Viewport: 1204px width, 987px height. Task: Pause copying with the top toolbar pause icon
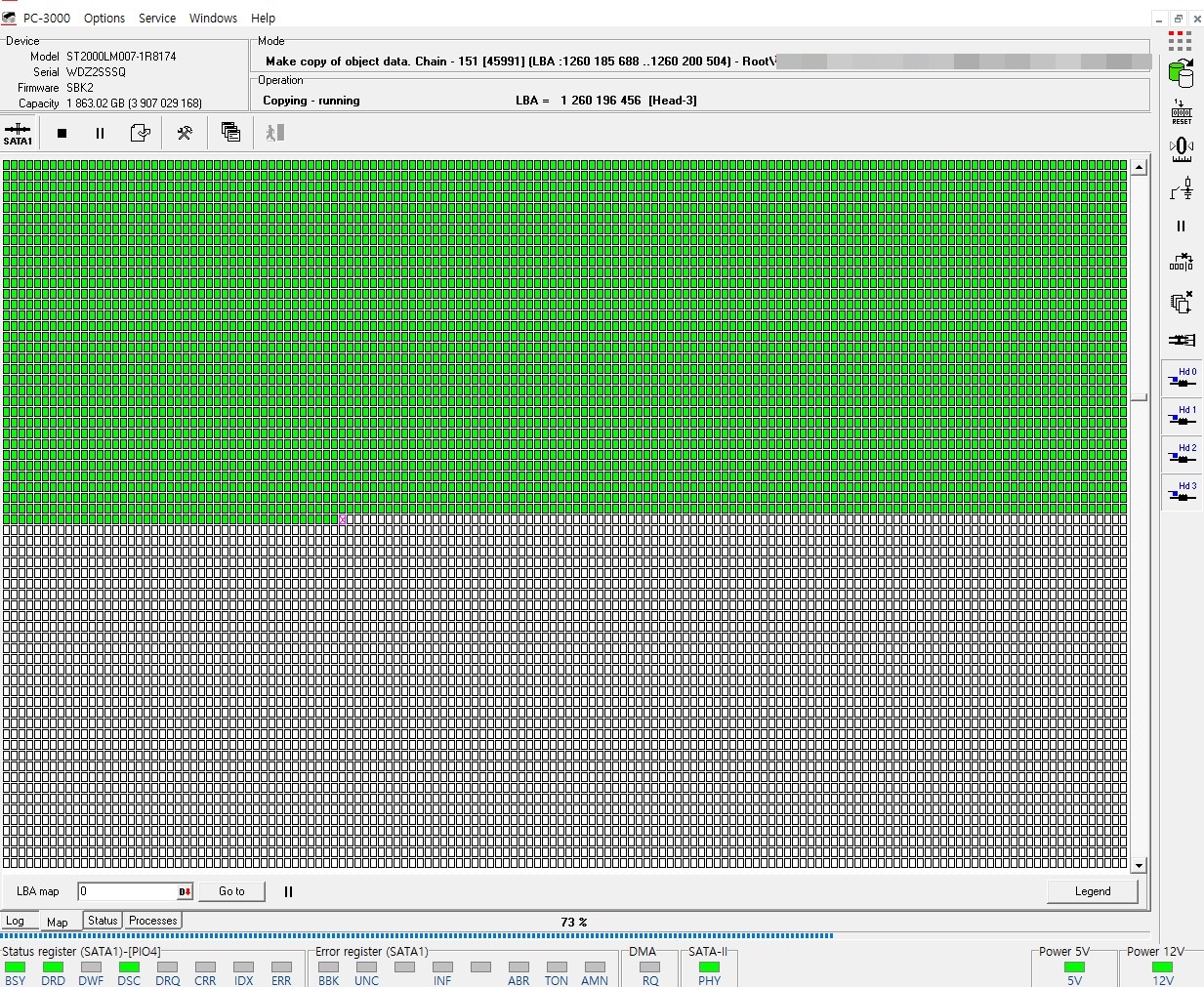[100, 133]
